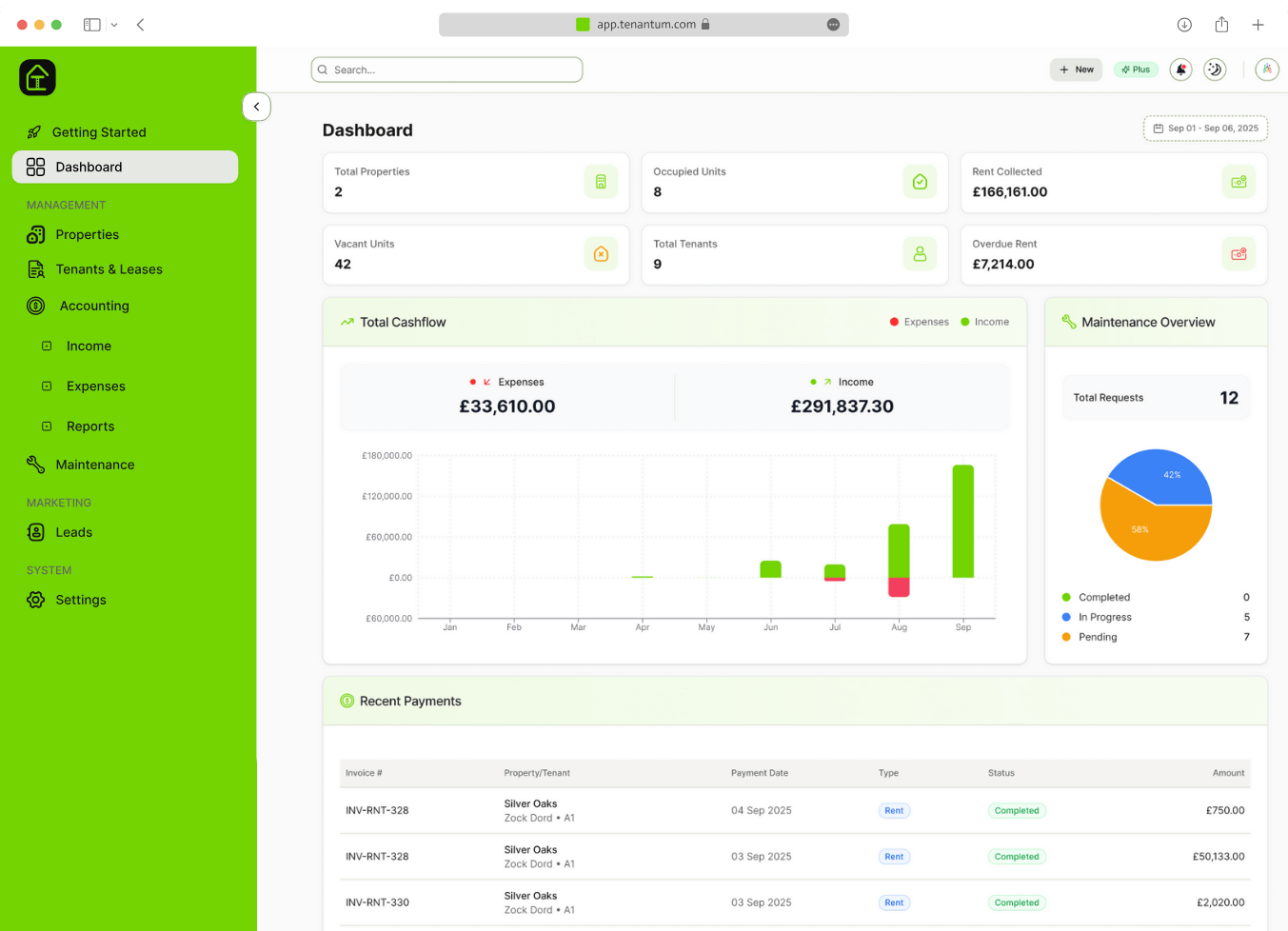The image size is (1288, 931).
Task: Collapse the green sidebar with chevron
Action: point(256,107)
